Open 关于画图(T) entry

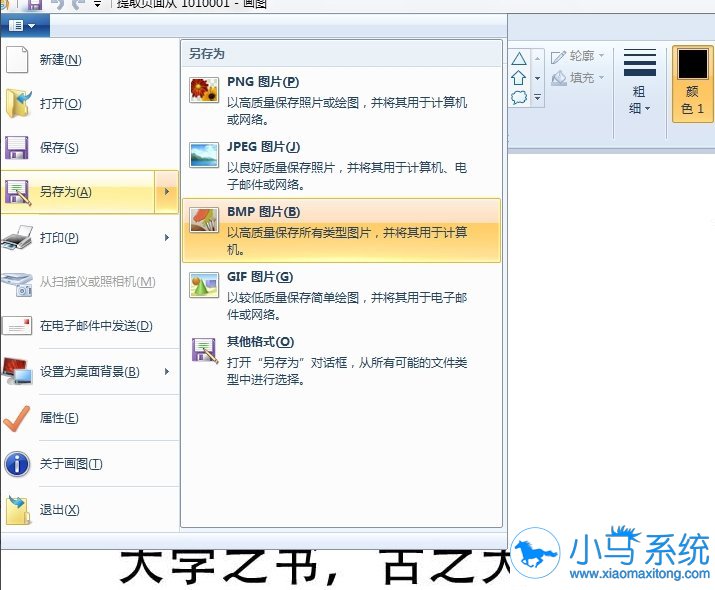90,464
